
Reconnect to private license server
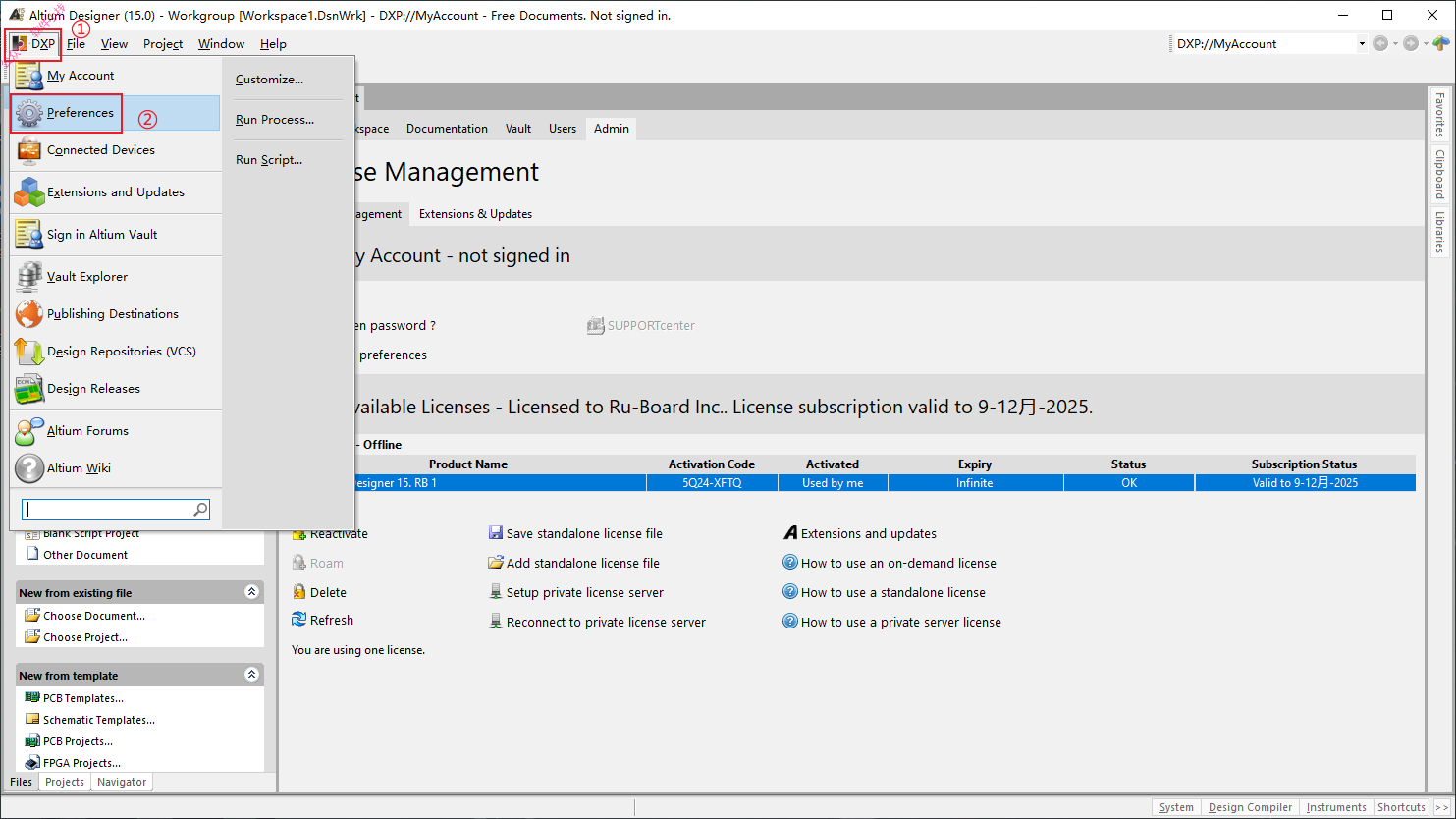(597, 623)
